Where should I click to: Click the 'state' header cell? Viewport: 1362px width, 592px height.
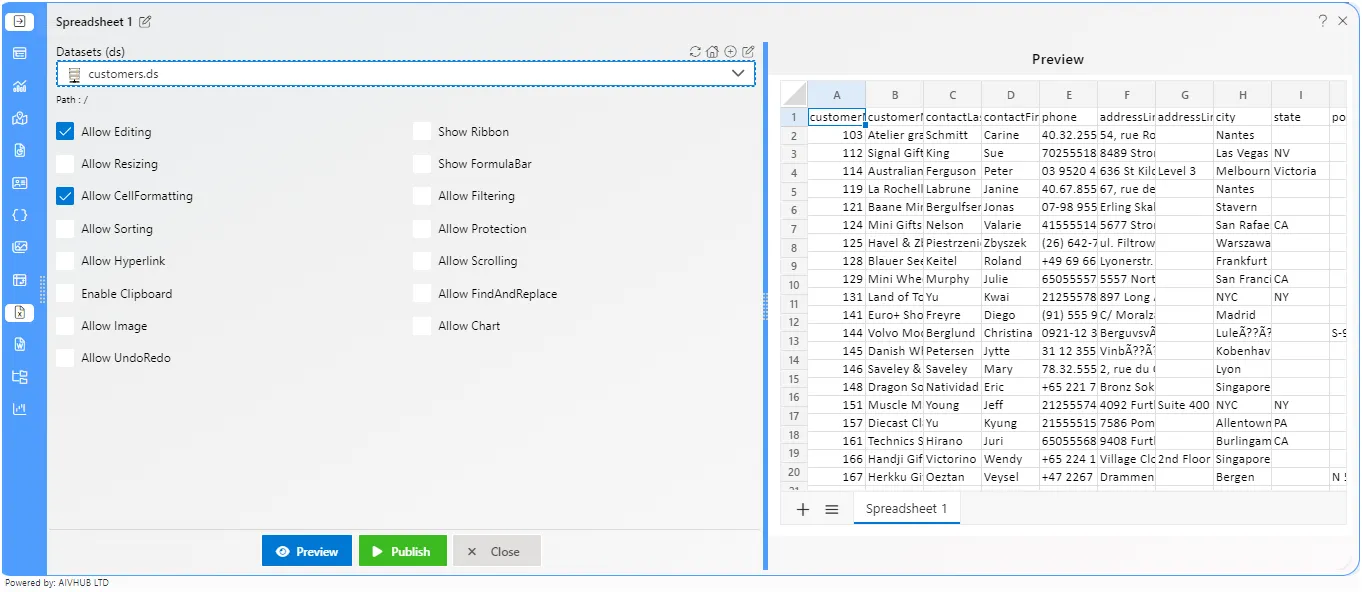tap(1301, 117)
